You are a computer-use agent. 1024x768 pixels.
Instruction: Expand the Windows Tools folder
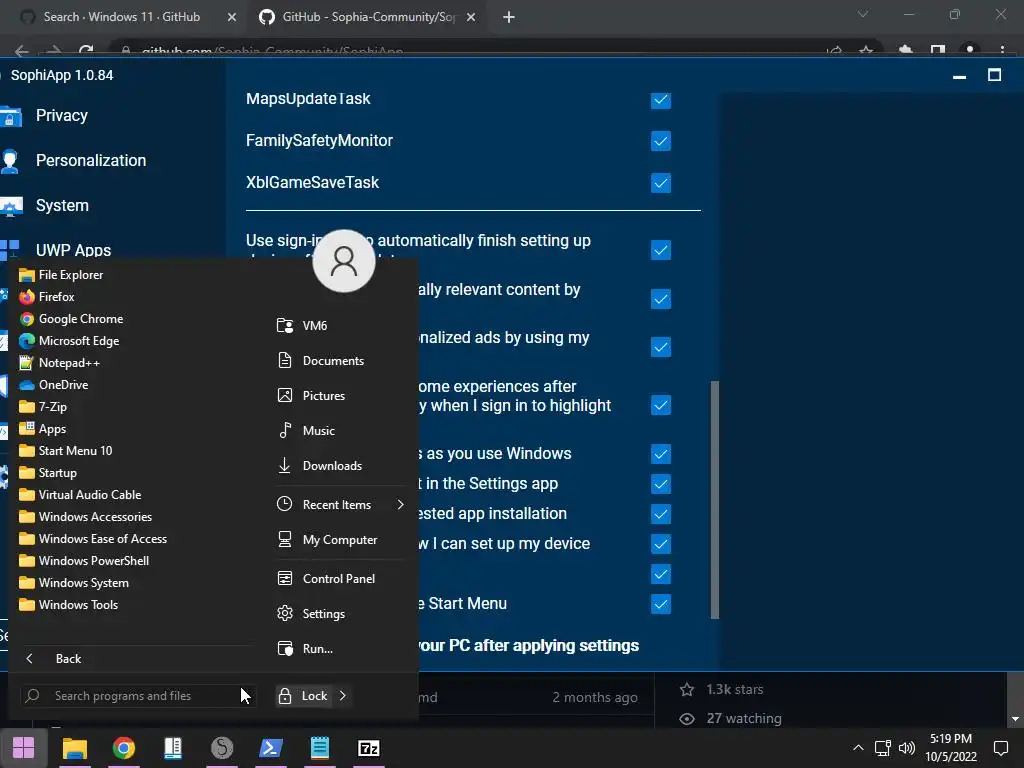[x=69, y=605]
